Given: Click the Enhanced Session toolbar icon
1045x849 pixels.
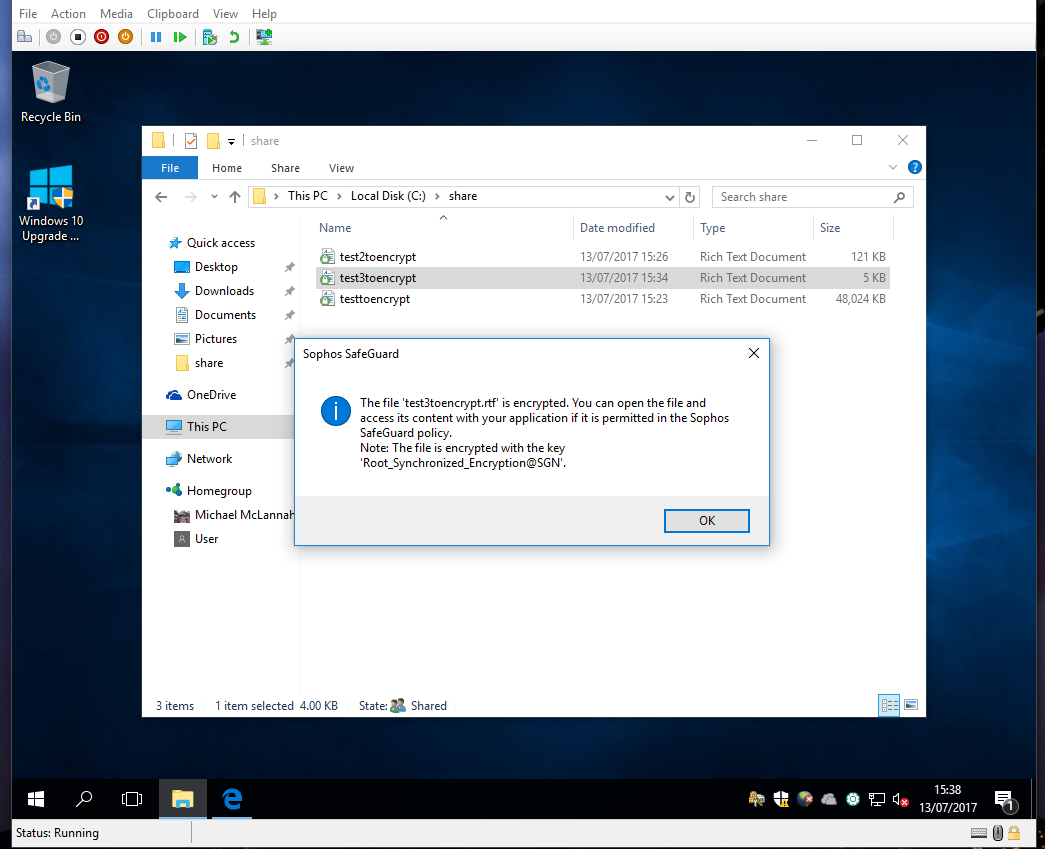Looking at the screenshot, I should coord(264,37).
